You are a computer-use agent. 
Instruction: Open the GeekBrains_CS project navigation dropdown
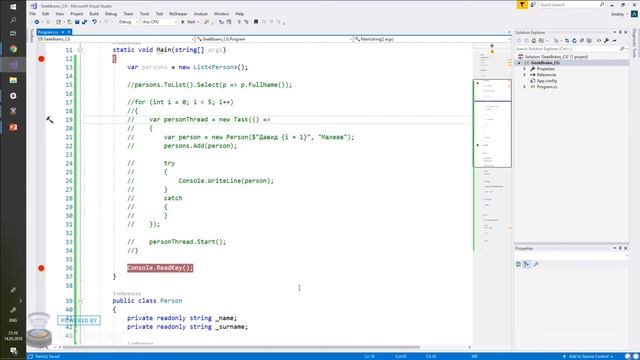115,39
